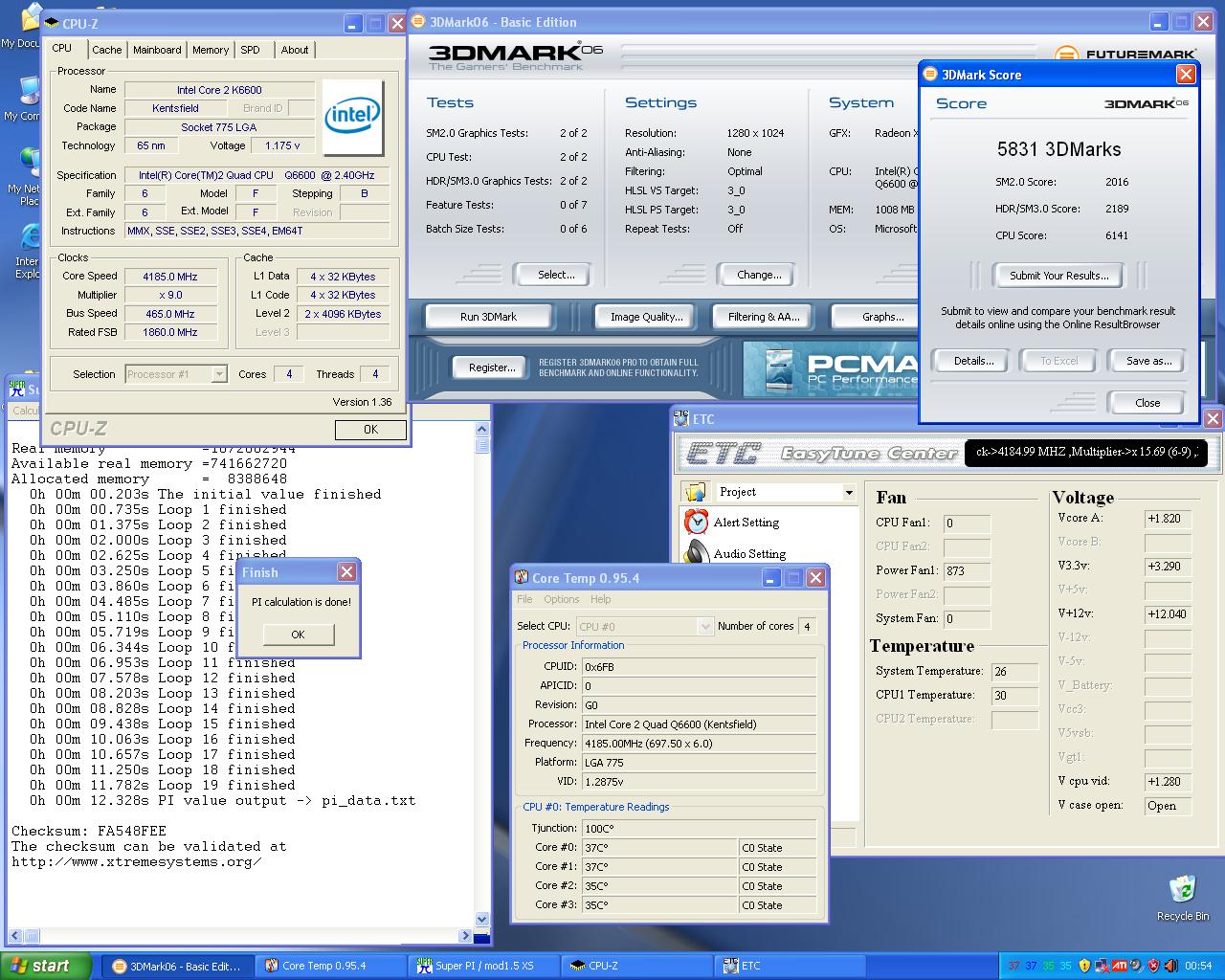Click OK in the CPU-Z window
The width and height of the screenshot is (1225, 980).
pos(370,430)
